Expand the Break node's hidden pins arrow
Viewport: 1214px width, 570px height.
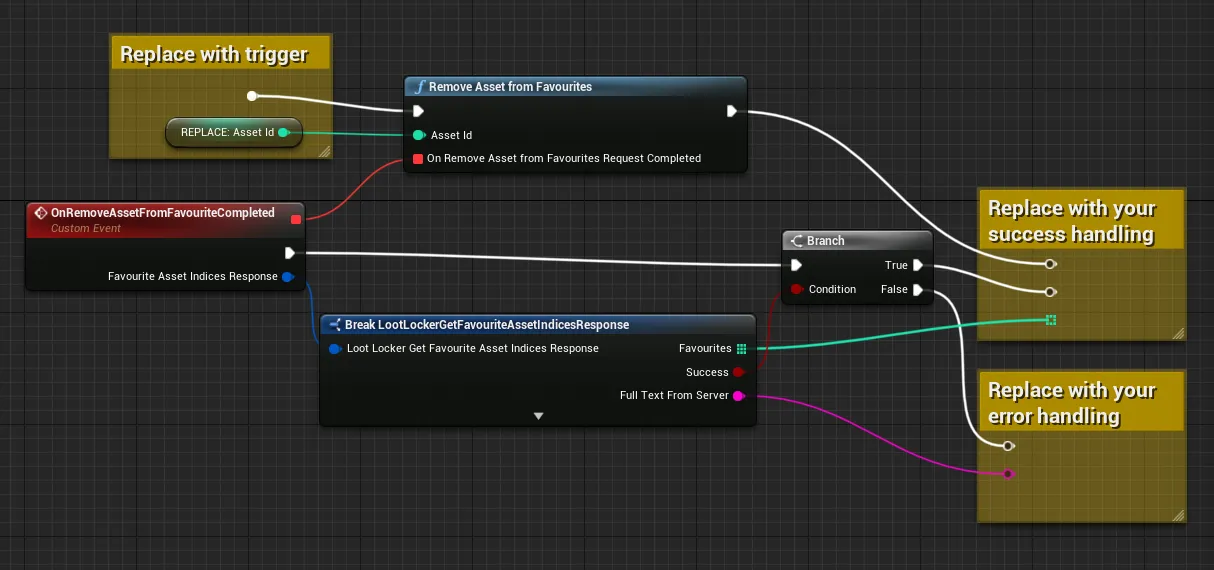(538, 415)
